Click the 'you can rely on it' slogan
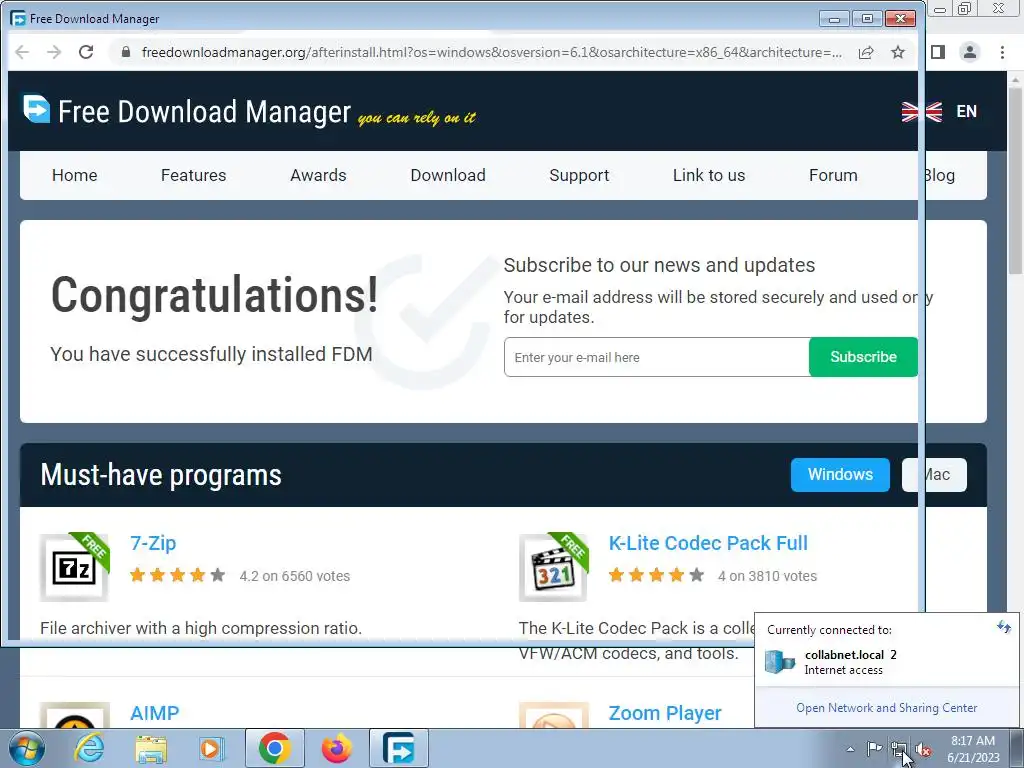This screenshot has width=1024, height=768. coord(417,118)
